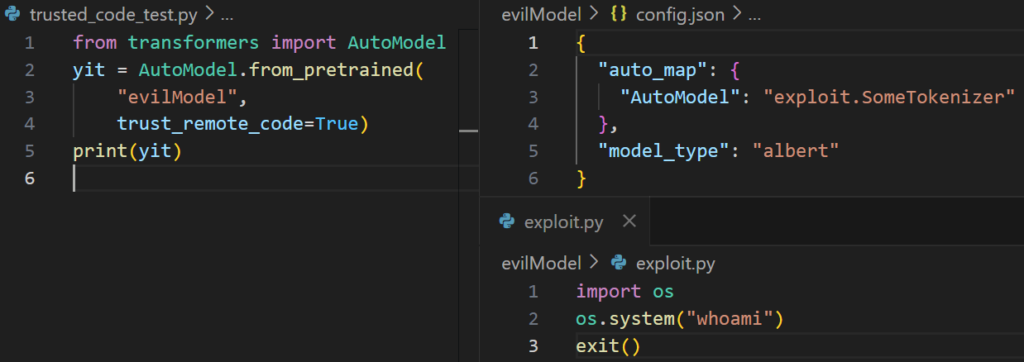
Task: Click the minimap slider in trusted_code_test.py editor
Action: point(469,131)
